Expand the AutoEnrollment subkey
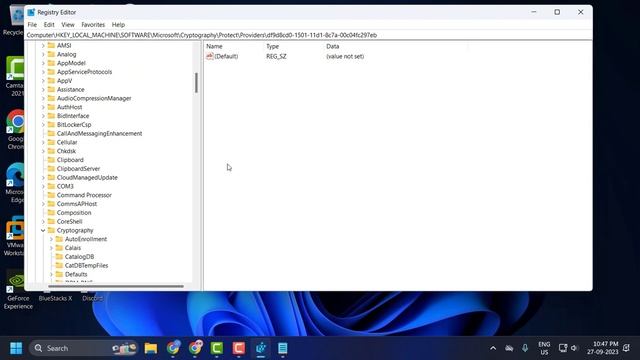This screenshot has width=640, height=360. click(x=51, y=239)
